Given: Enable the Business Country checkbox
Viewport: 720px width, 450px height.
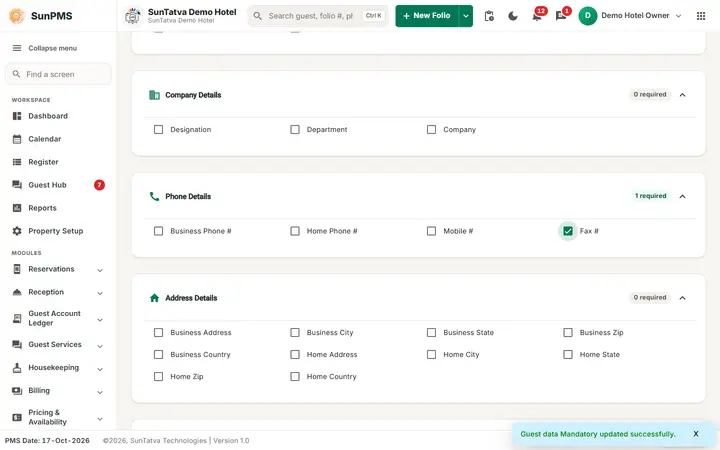Looking at the screenshot, I should pyautogui.click(x=158, y=354).
